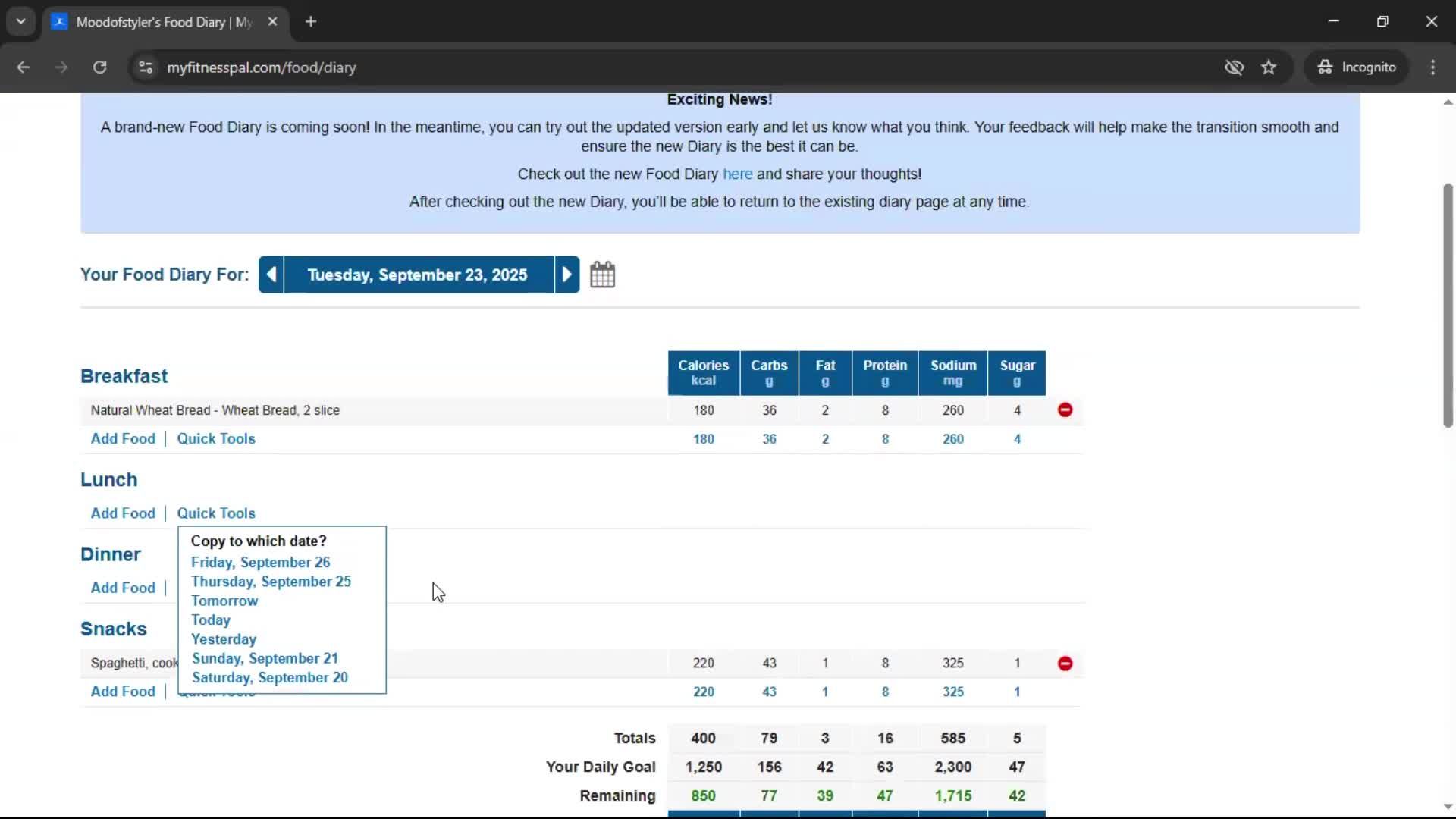This screenshot has width=1456, height=819.
Task: Close the Food Diary tab
Action: pos(272,22)
